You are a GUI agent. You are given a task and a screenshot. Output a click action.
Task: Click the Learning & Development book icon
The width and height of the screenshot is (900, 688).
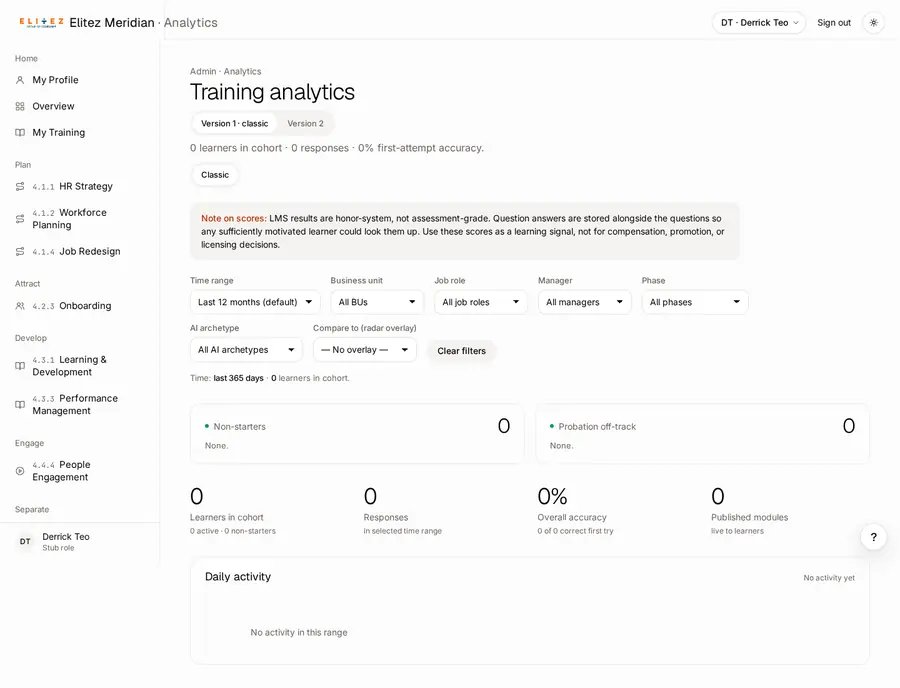tap(20, 366)
